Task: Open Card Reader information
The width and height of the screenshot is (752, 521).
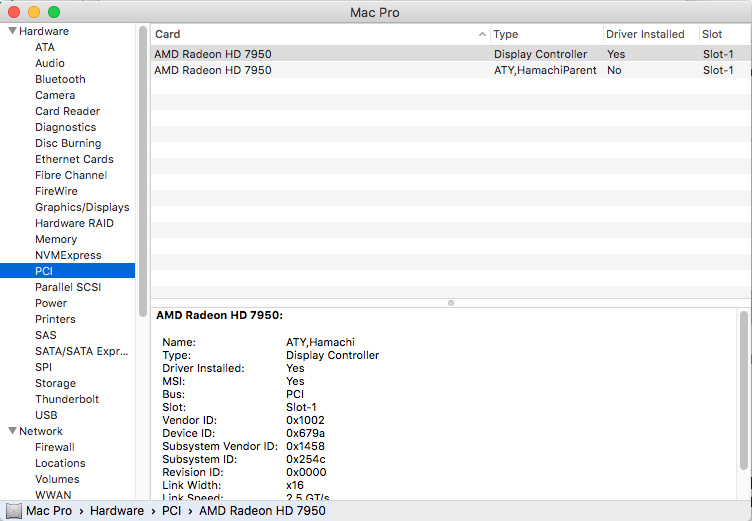Action: [x=67, y=111]
